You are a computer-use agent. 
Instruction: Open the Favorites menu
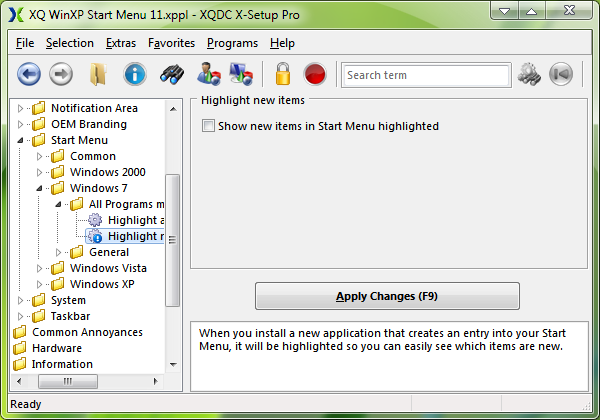171,43
